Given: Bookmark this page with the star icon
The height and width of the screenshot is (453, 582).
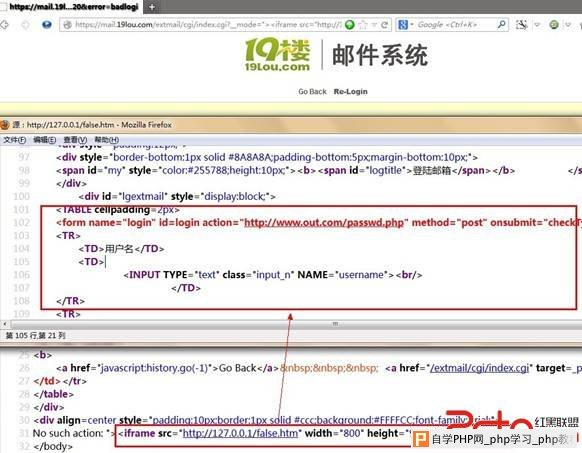Looking at the screenshot, I should pos(363,25).
